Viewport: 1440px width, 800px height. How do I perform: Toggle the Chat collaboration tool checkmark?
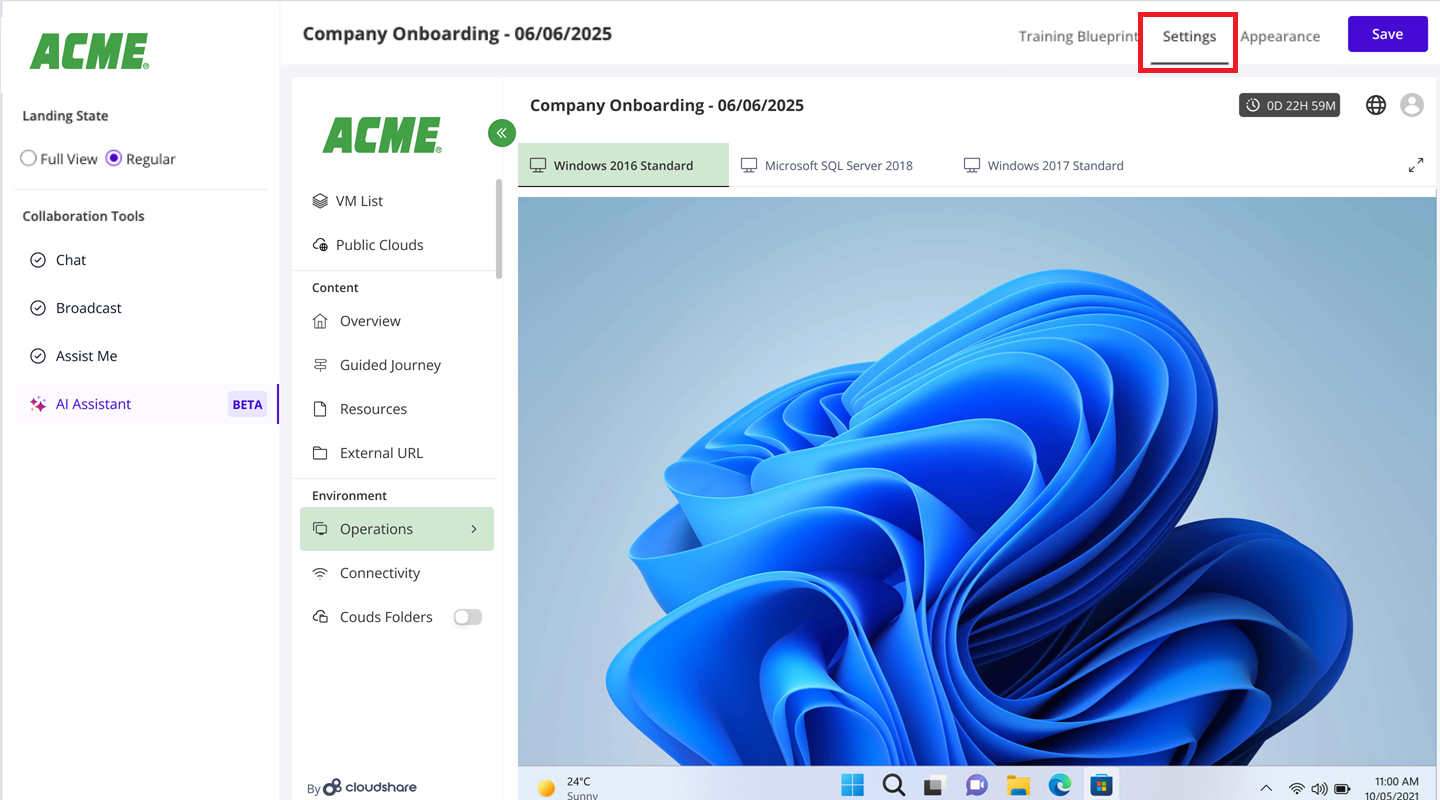[38, 260]
